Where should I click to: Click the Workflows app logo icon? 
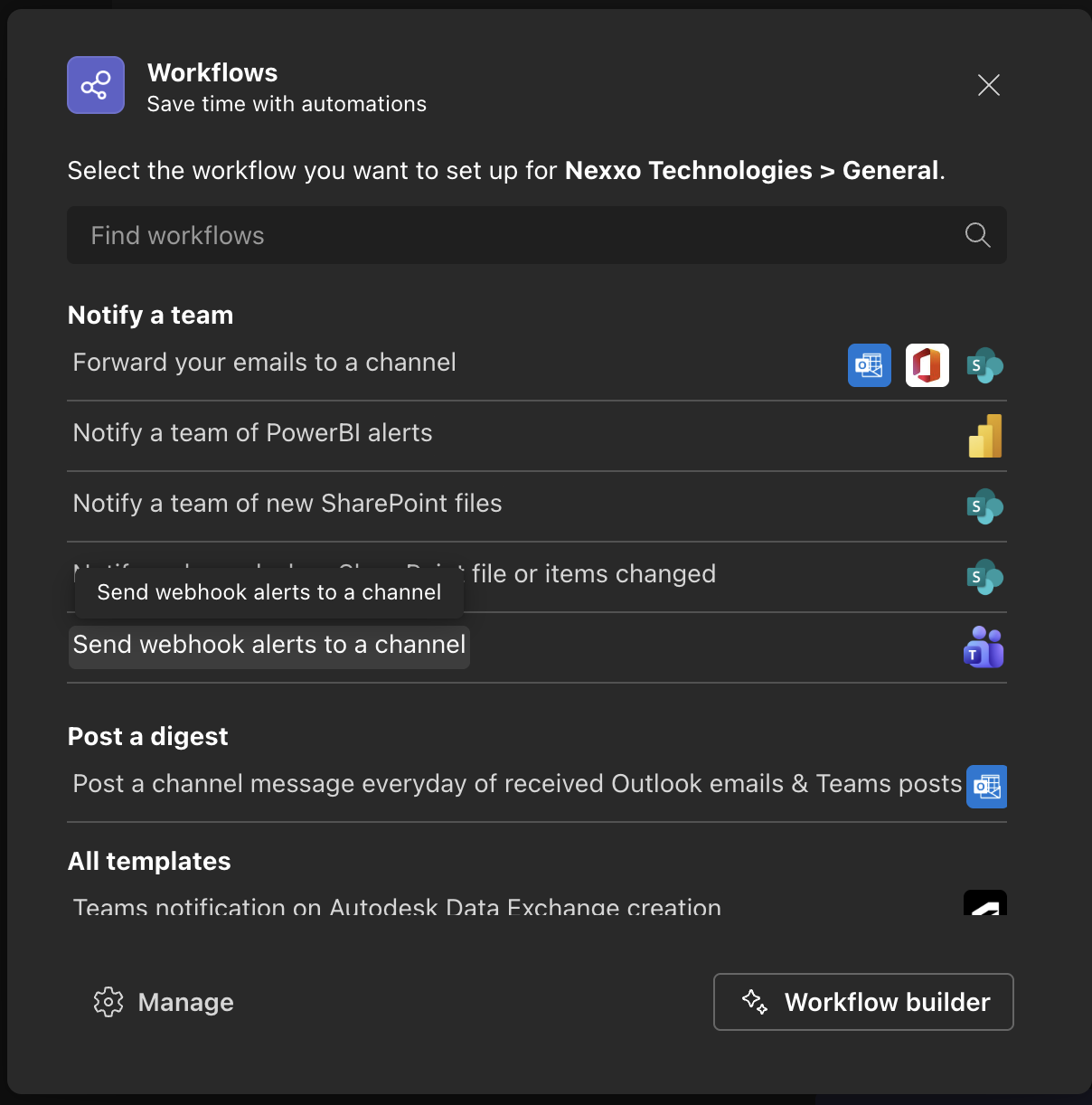(x=96, y=85)
